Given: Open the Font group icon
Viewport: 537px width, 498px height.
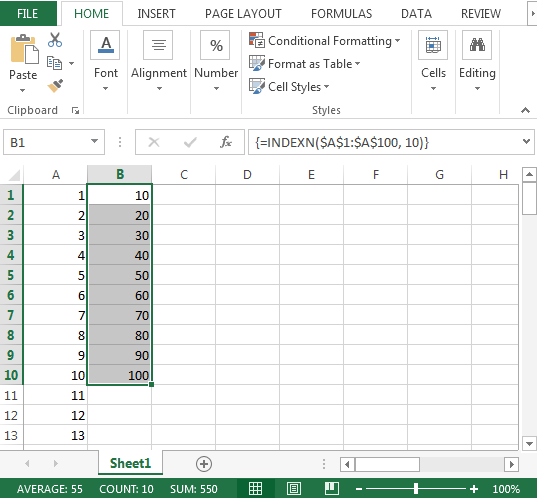Looking at the screenshot, I should coord(105,45).
